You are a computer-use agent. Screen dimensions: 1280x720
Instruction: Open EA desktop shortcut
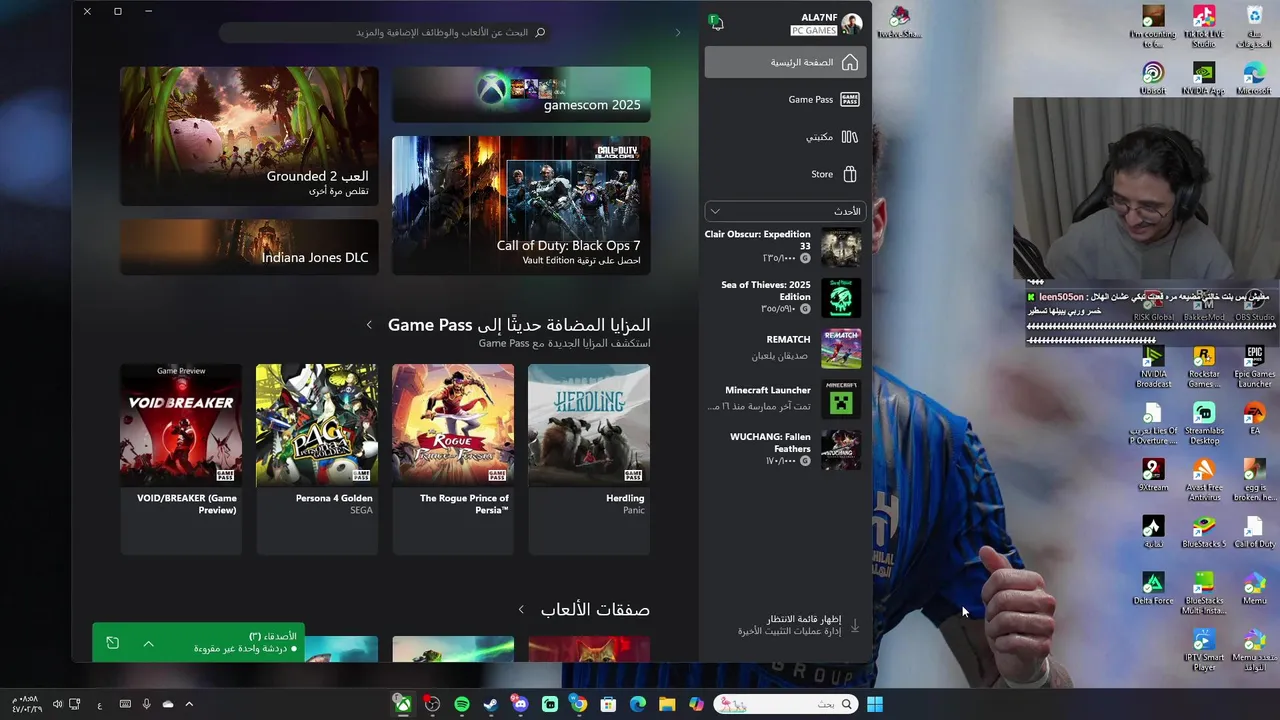point(1254,419)
